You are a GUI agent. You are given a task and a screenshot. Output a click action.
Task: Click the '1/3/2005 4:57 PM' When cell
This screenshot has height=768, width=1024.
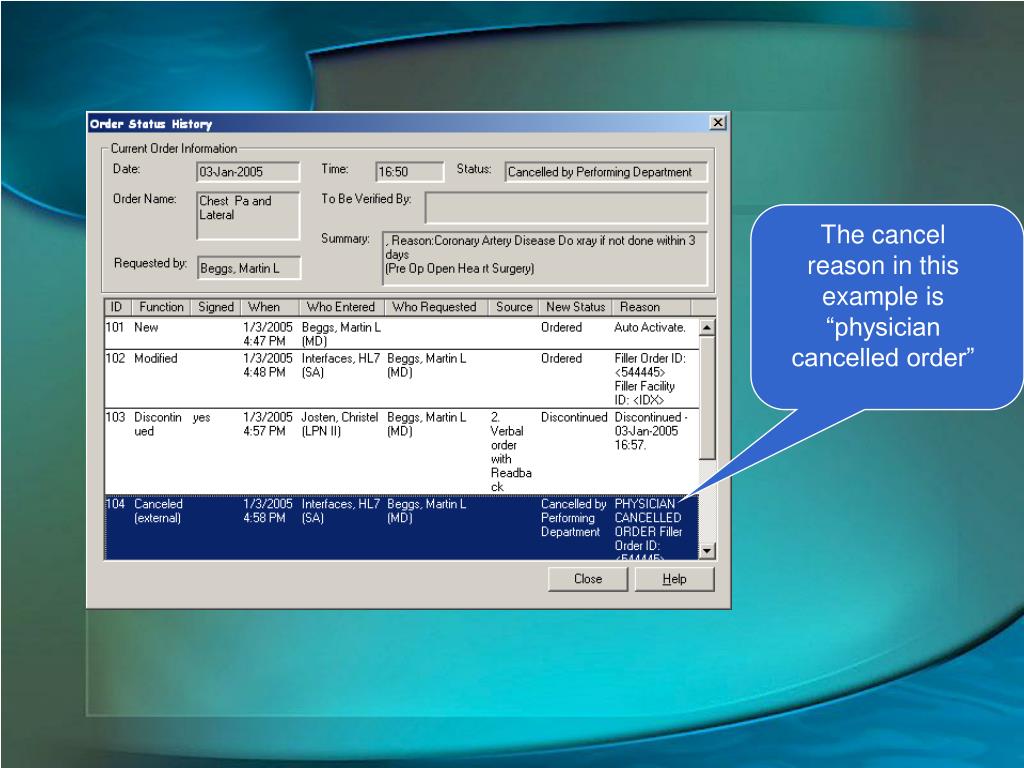coord(268,424)
